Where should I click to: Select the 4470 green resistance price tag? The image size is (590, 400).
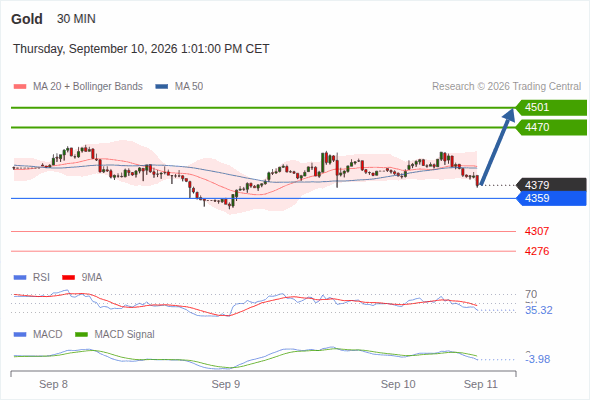(551, 128)
